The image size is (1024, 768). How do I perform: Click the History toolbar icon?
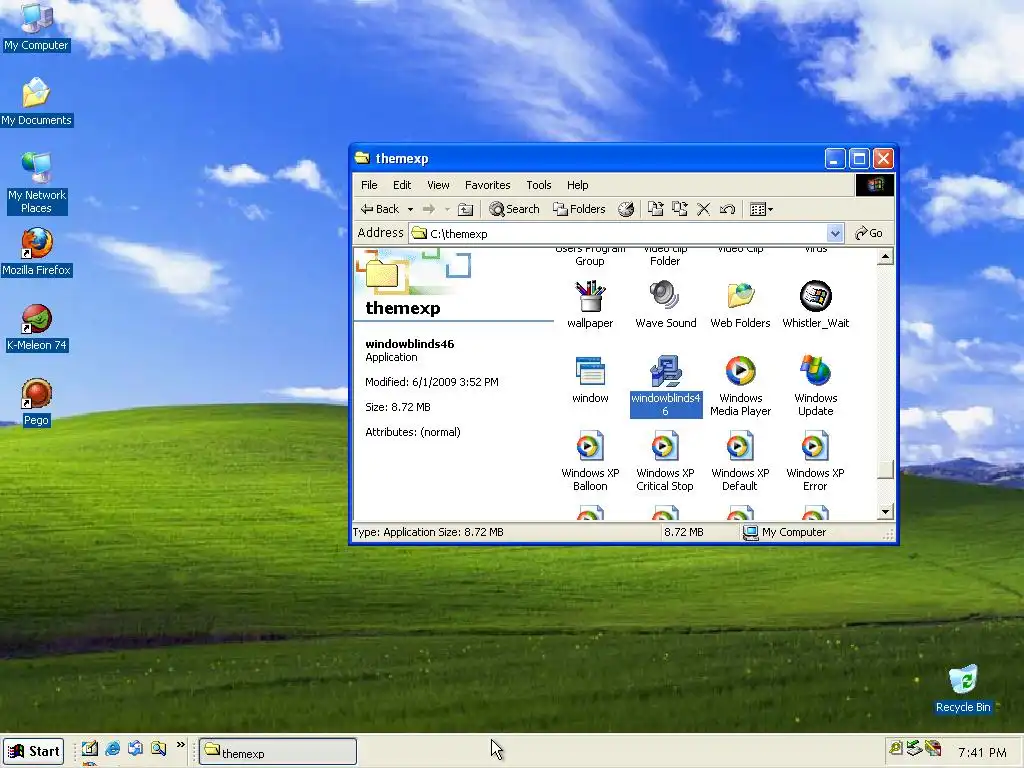(x=626, y=209)
